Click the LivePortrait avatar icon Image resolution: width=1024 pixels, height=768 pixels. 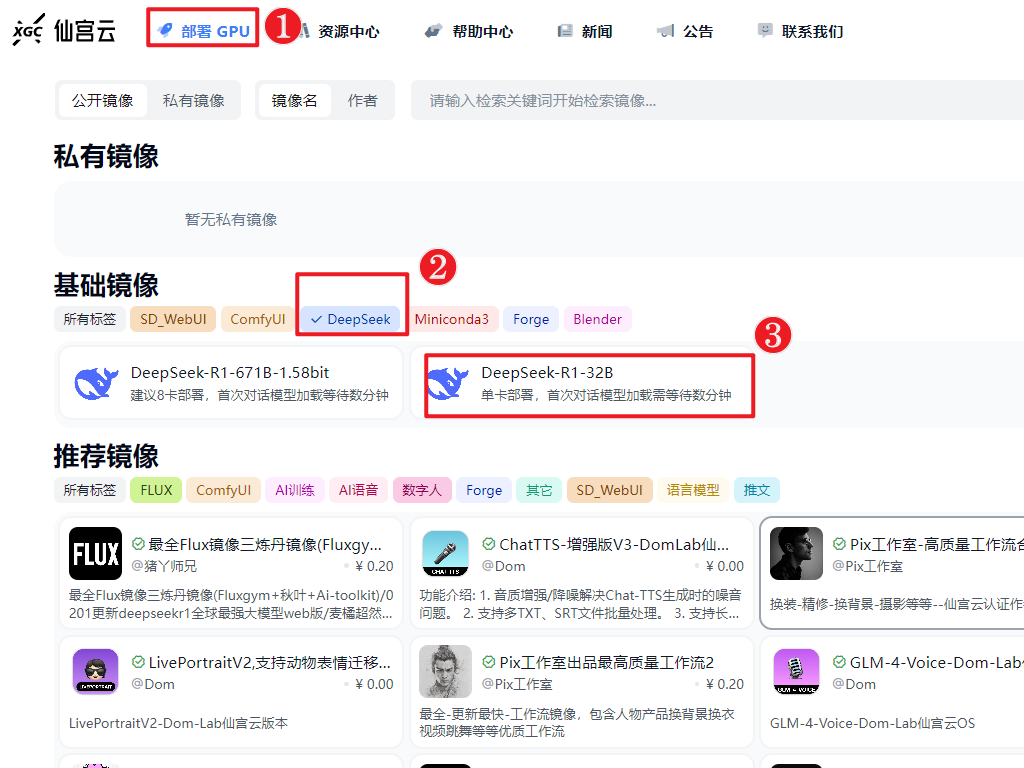pos(95,671)
